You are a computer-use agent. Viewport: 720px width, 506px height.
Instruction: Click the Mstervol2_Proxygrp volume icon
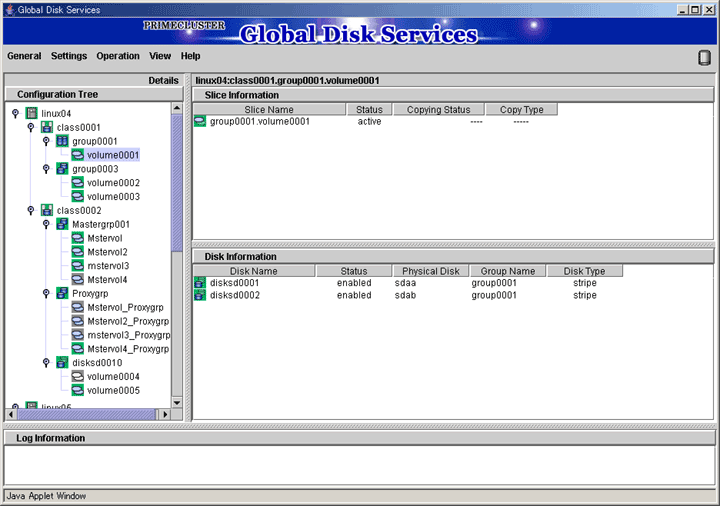pyautogui.click(x=78, y=321)
